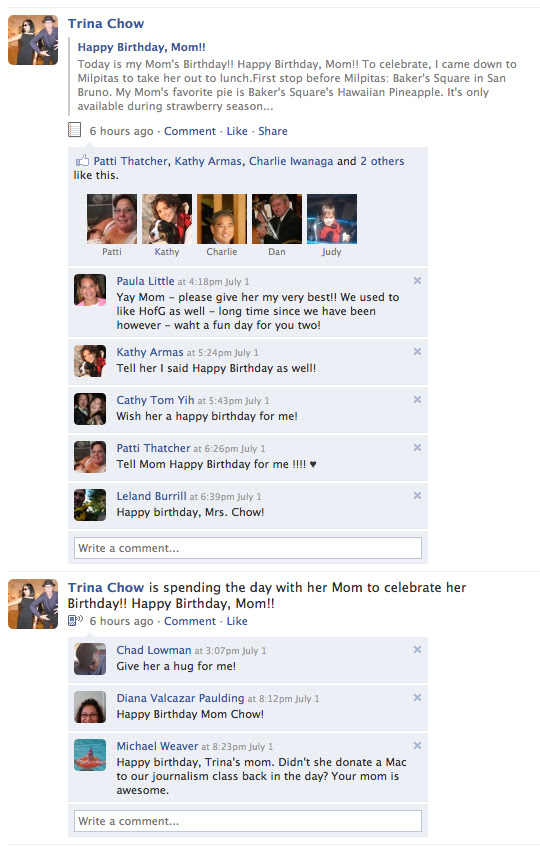Like the first post by Trina Chow

[x=237, y=131]
